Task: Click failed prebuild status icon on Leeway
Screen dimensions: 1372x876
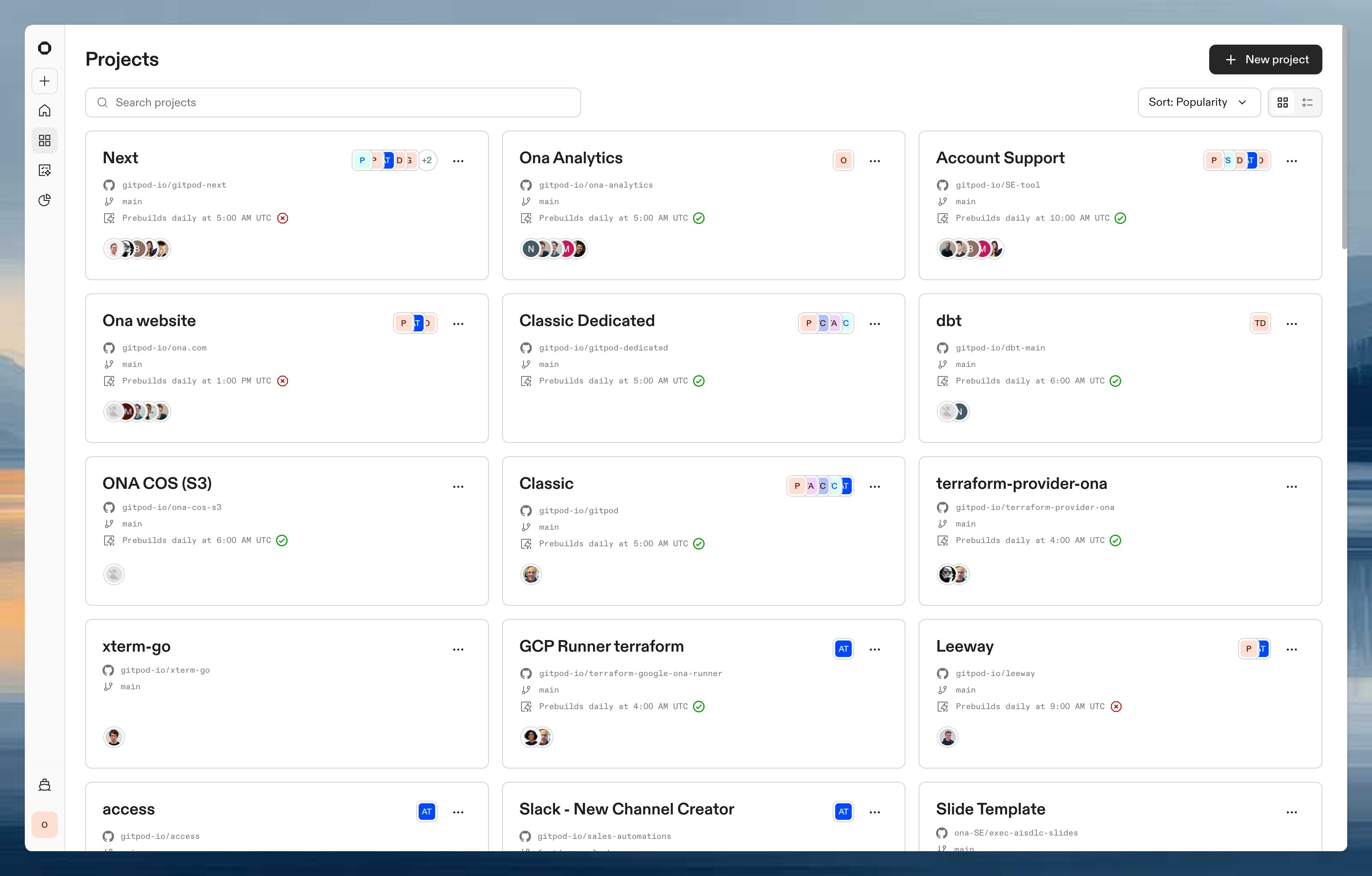Action: [x=1116, y=706]
